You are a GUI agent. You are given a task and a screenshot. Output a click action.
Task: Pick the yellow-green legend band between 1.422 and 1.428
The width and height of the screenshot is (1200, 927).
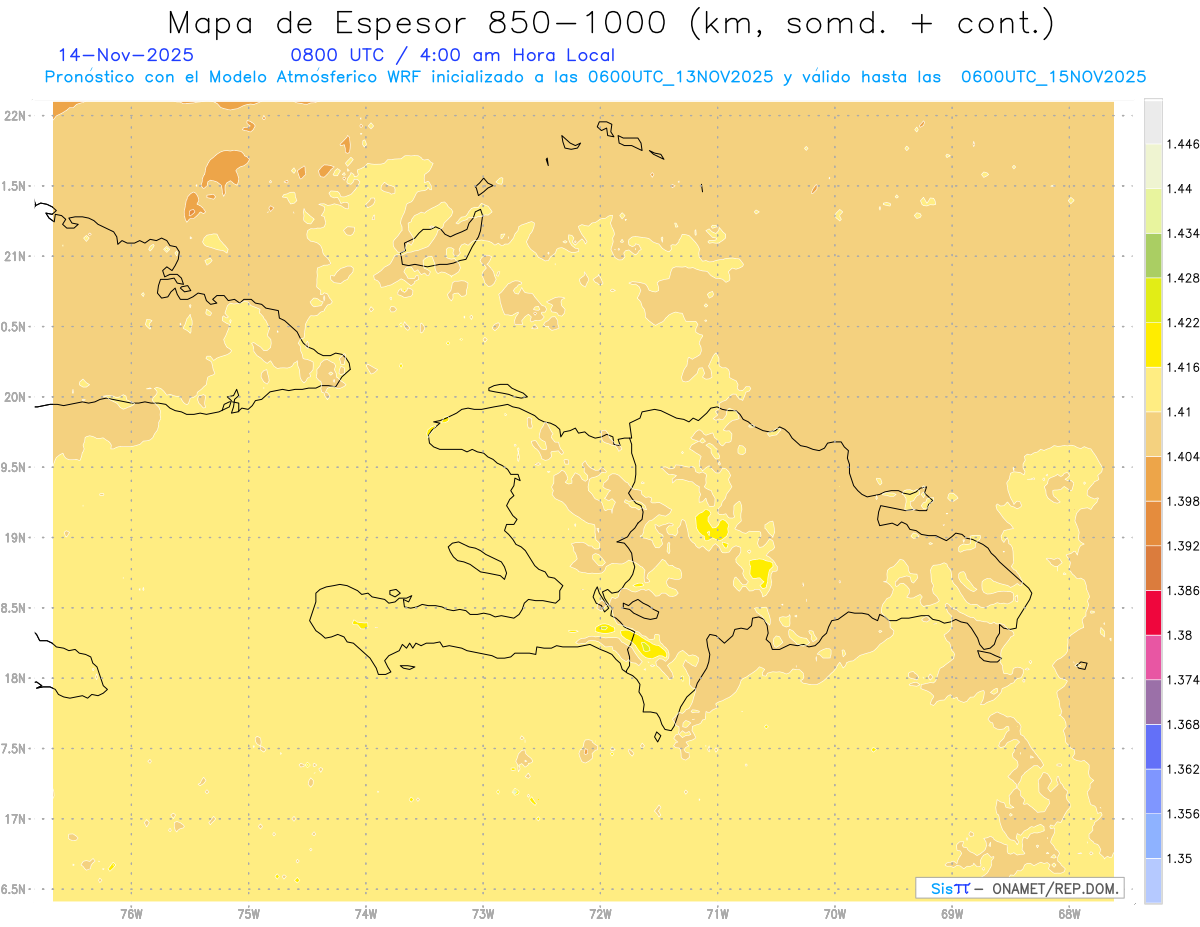[x=1153, y=300]
